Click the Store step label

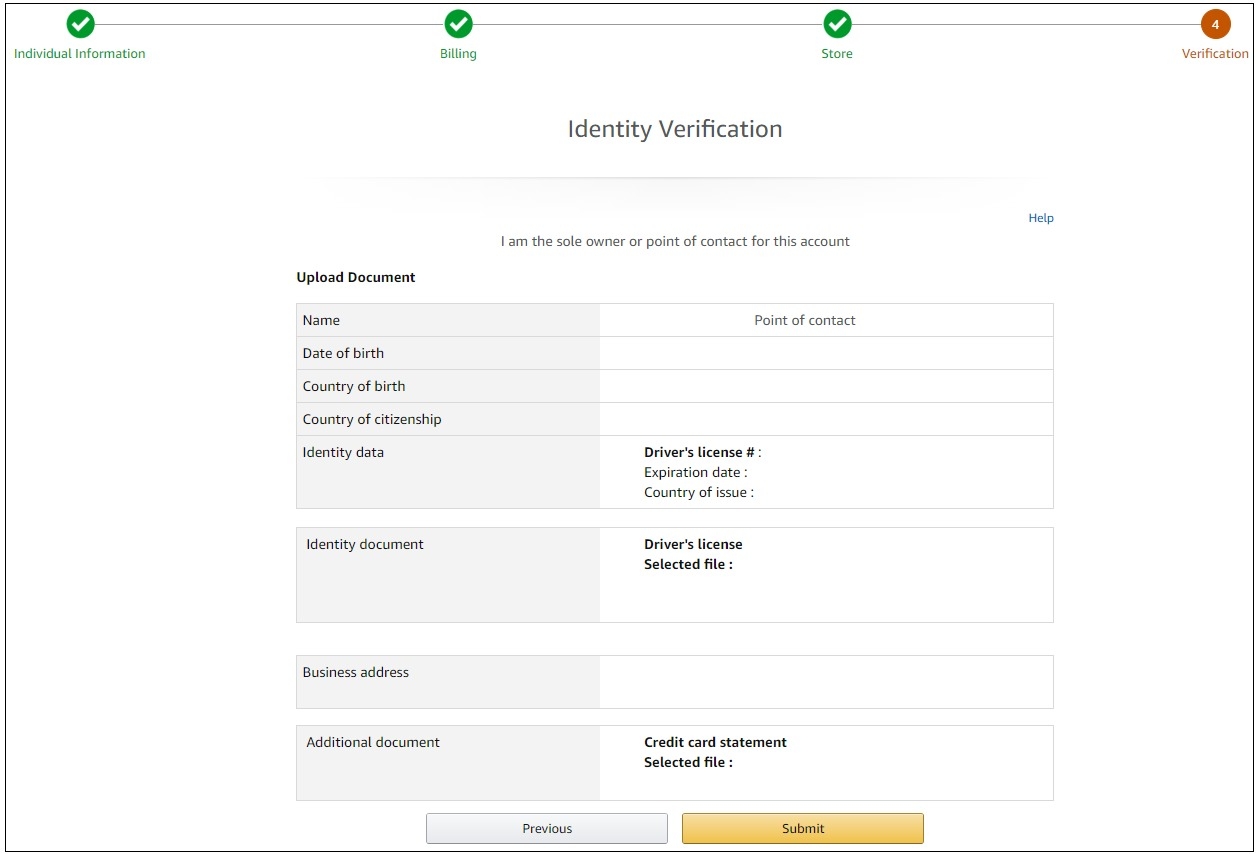(x=837, y=53)
